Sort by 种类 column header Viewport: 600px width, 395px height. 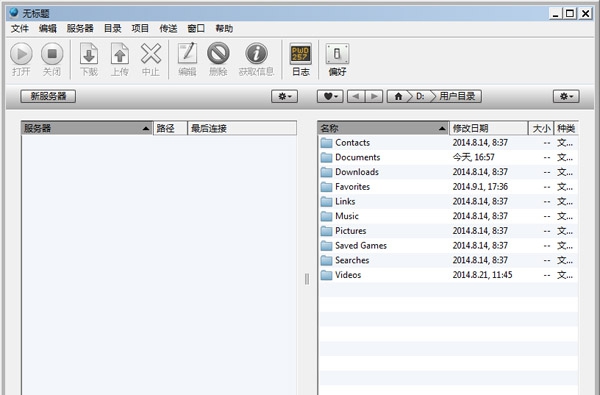(566, 128)
